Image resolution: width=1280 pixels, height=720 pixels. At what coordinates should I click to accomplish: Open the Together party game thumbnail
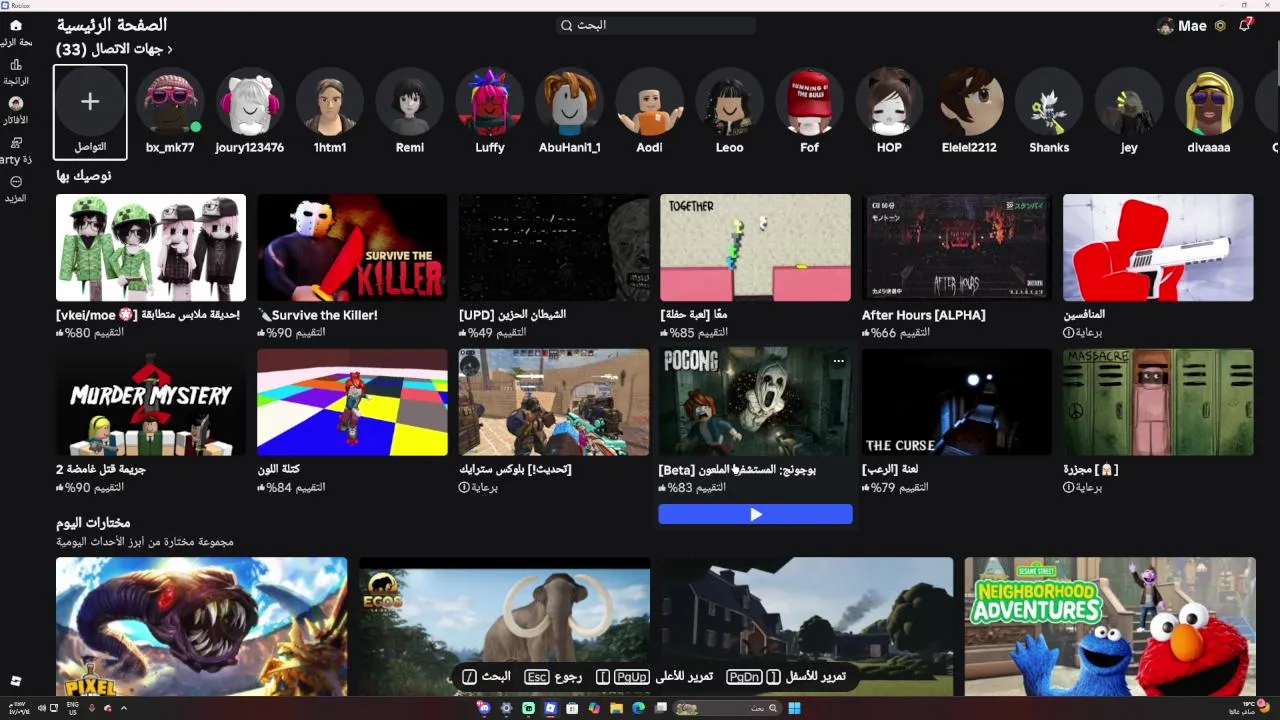tap(755, 248)
